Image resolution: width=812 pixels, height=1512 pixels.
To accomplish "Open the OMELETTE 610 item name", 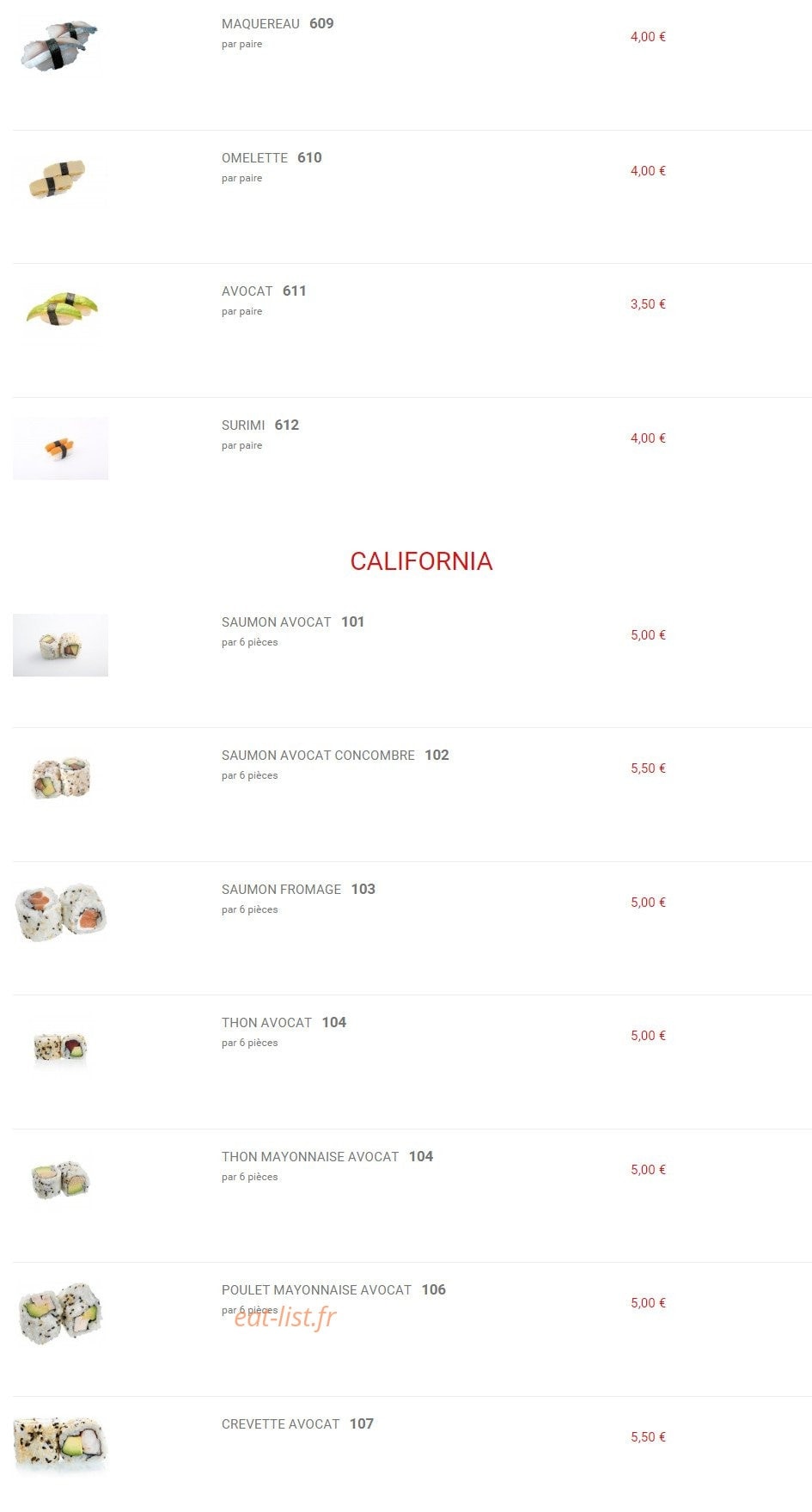I will click(x=272, y=158).
